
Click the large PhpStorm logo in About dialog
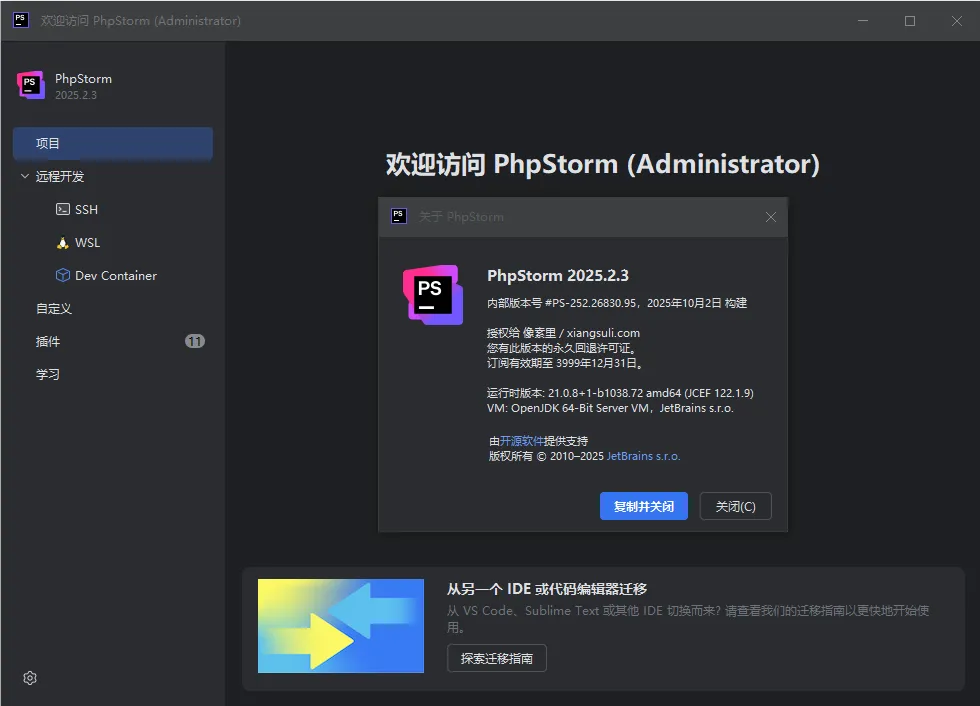(x=432, y=295)
